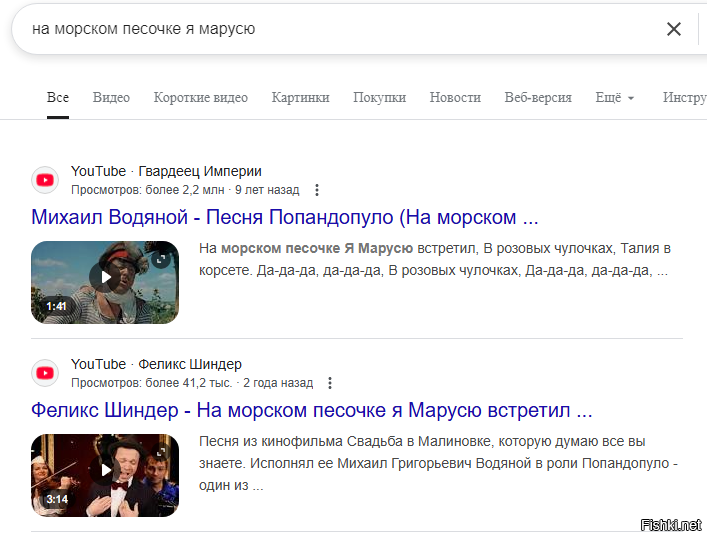The image size is (707, 537).
Task: Expand the Ещё dropdown menu
Action: [615, 97]
